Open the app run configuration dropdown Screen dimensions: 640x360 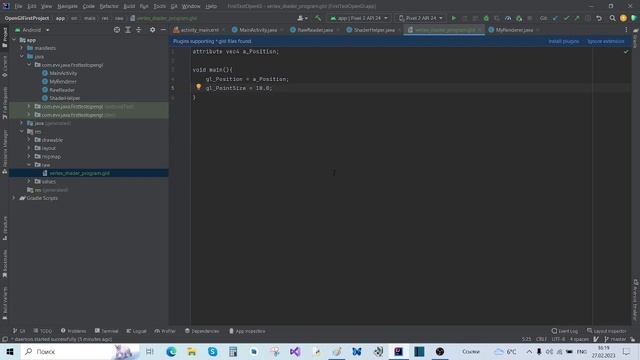pos(359,18)
